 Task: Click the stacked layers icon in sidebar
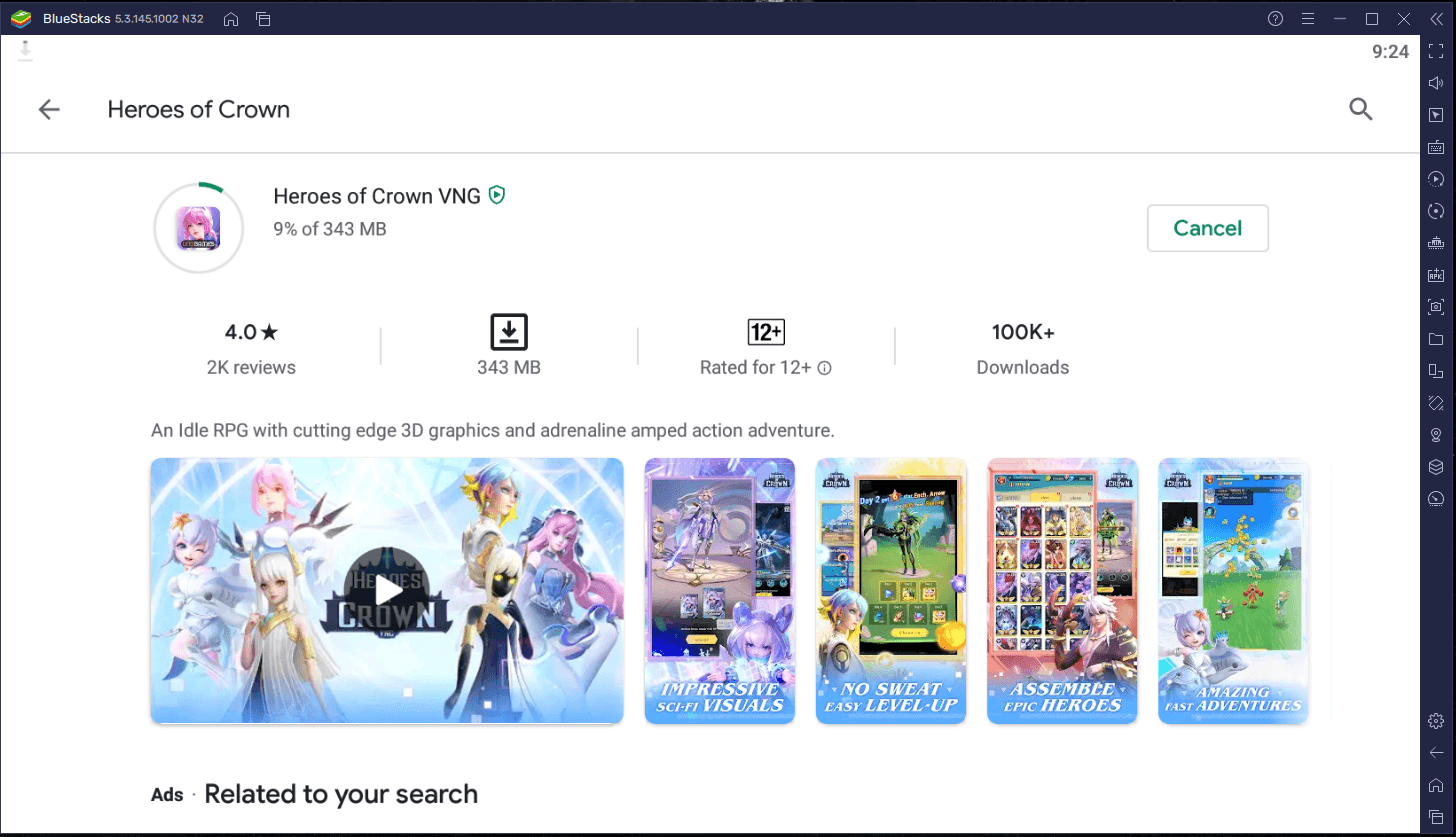[x=1436, y=467]
